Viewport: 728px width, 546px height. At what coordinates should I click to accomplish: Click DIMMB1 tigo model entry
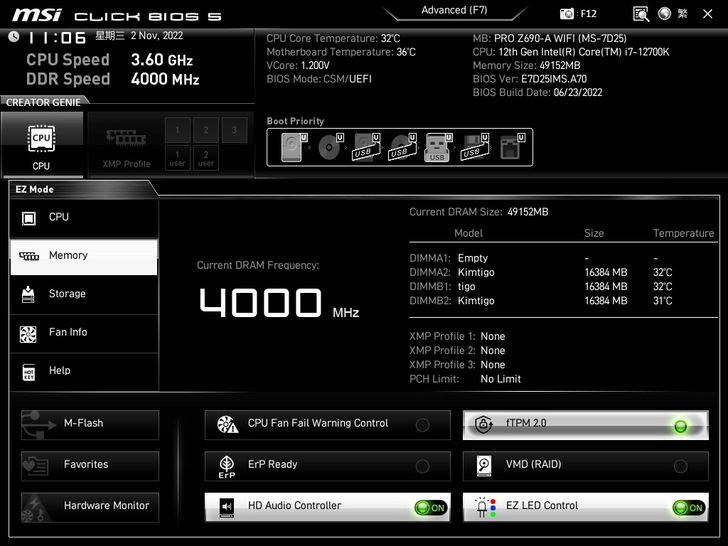466,287
